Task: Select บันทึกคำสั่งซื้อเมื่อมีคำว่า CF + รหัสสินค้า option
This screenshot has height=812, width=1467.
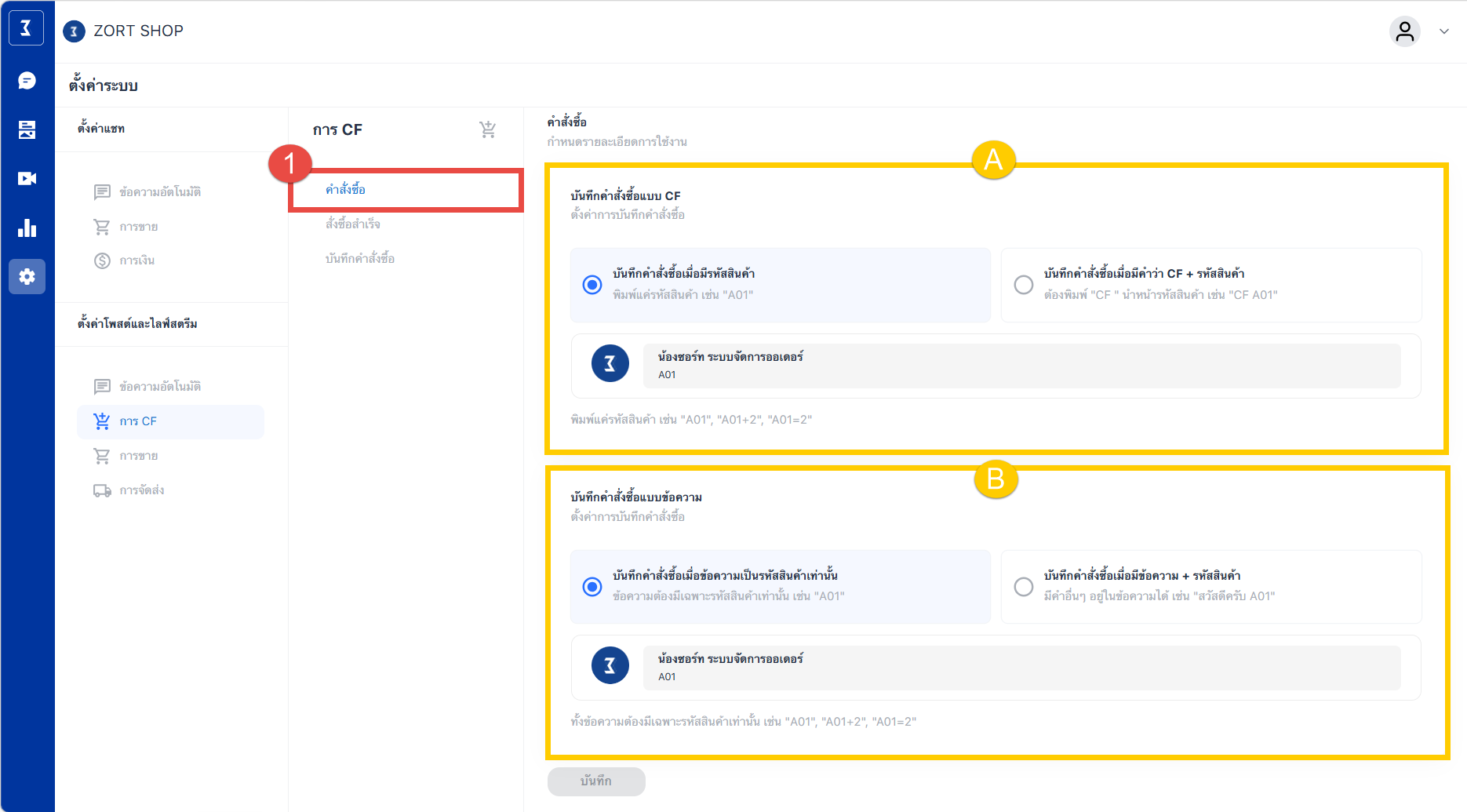Action: [x=1023, y=285]
